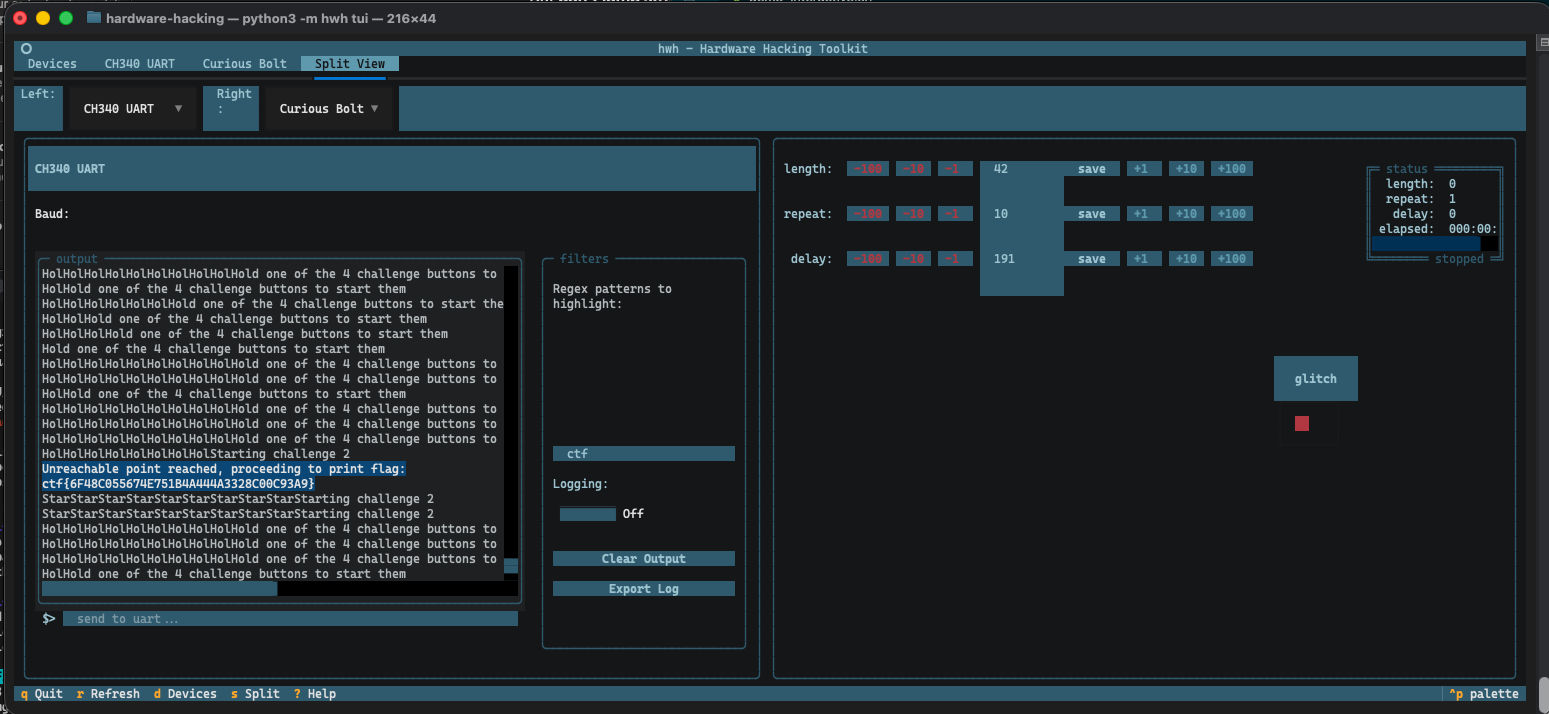Switch to the Devices tab

pyautogui.click(x=52, y=64)
